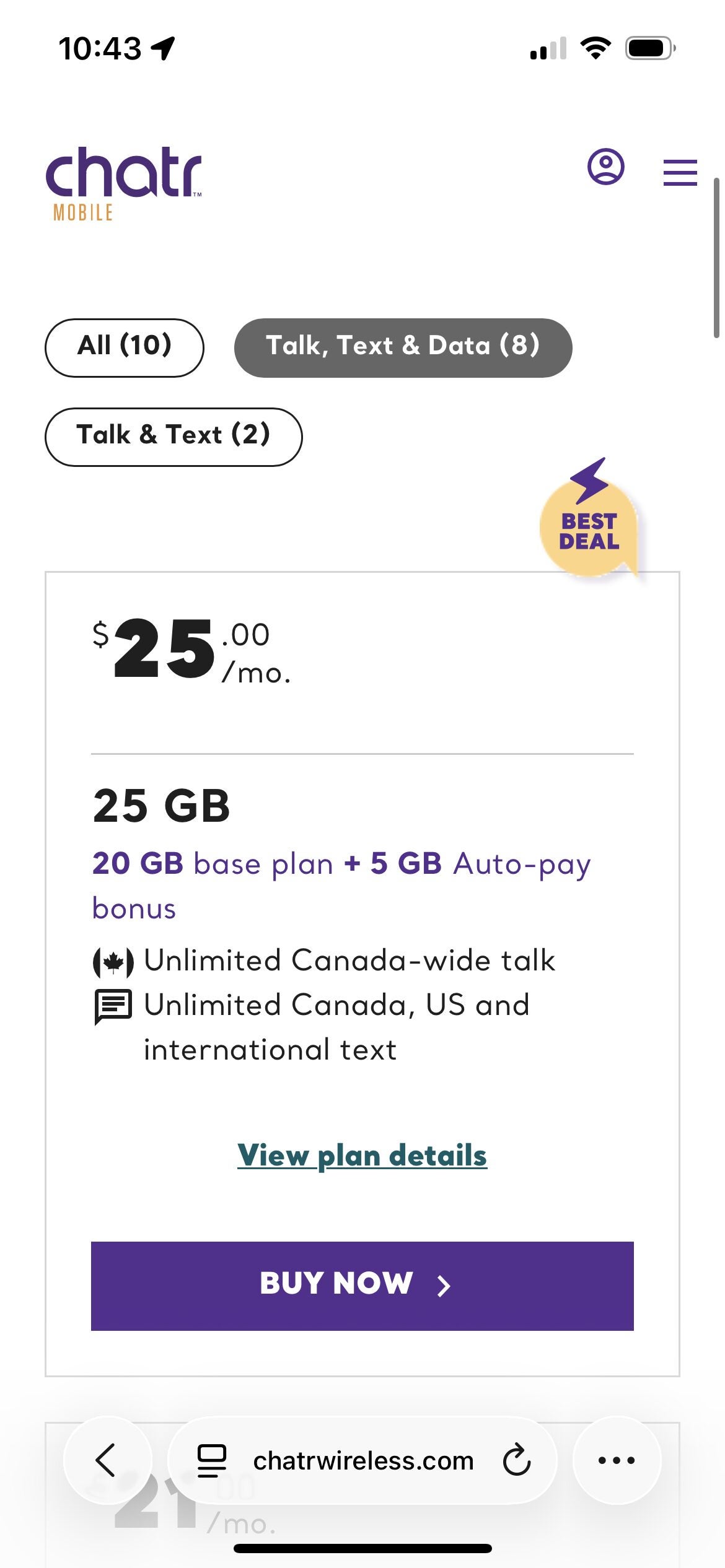Select the Talk, Text & Data (8) filter
725x1568 pixels.
(x=403, y=347)
